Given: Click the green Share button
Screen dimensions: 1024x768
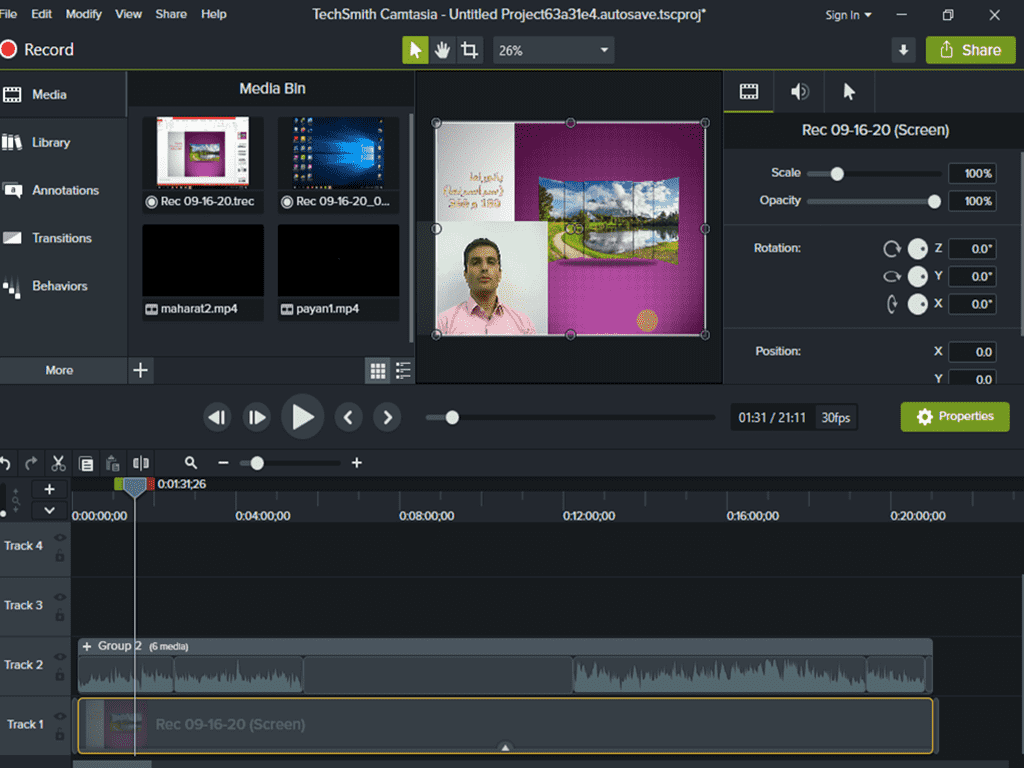Looking at the screenshot, I should pos(970,50).
